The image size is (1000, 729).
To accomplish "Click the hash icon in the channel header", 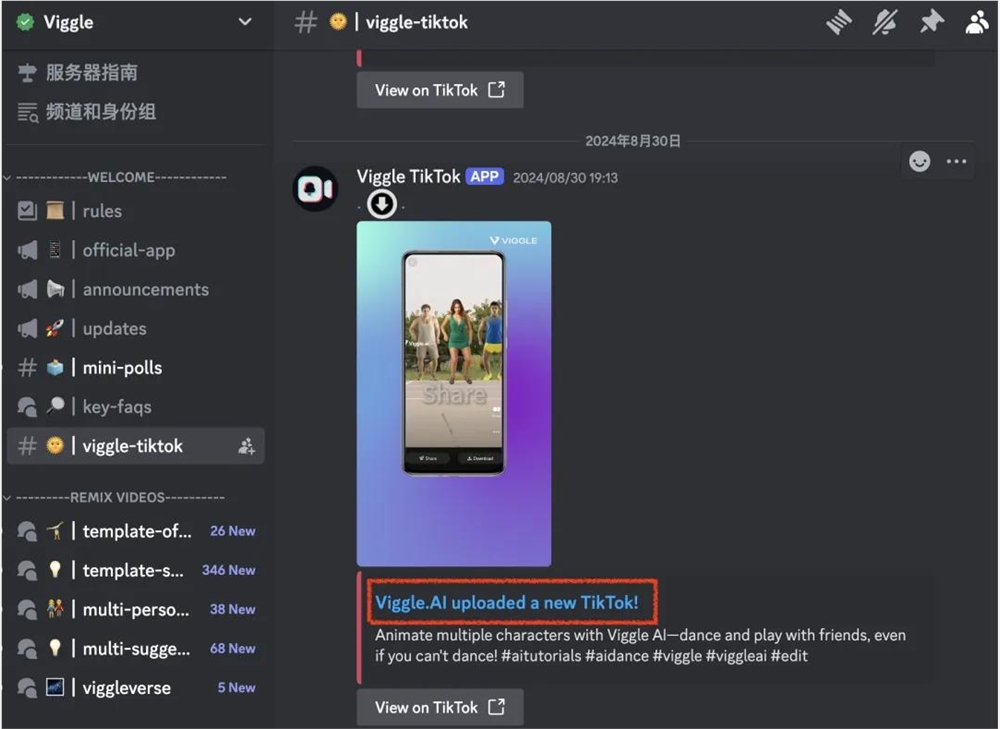I will [305, 22].
